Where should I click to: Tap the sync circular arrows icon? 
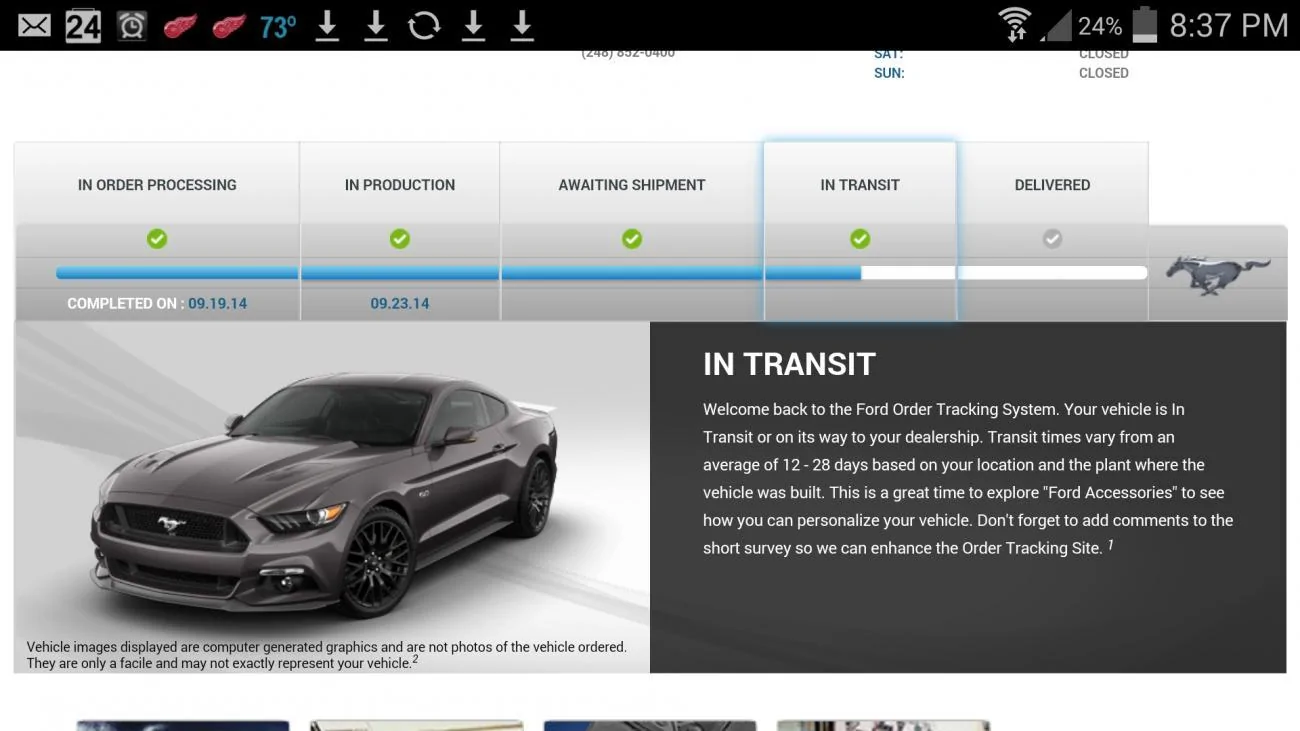[x=424, y=25]
